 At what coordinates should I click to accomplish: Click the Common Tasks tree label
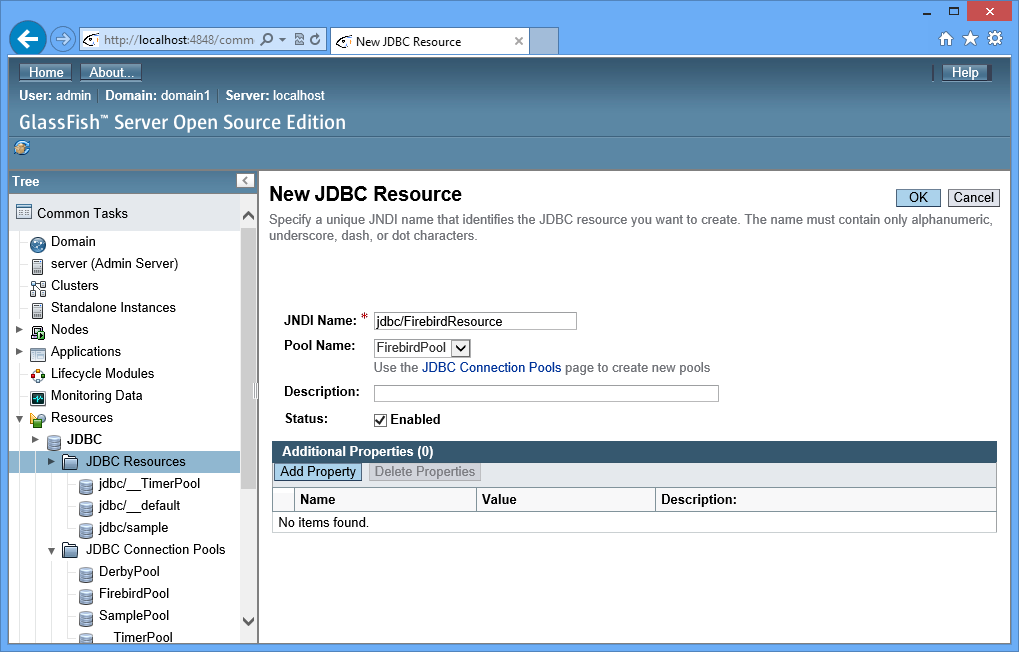83,213
